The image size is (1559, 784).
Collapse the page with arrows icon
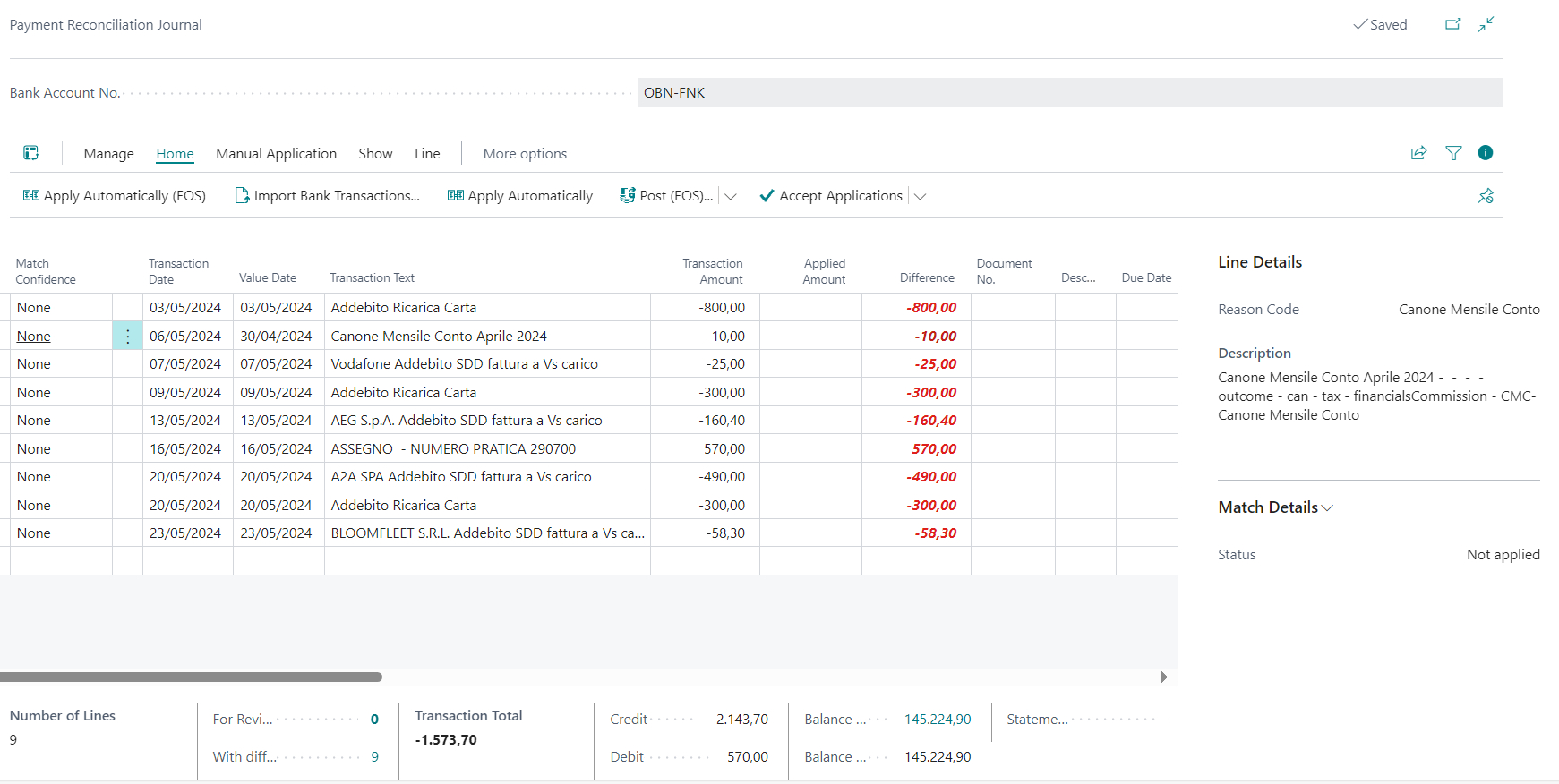click(x=1486, y=24)
